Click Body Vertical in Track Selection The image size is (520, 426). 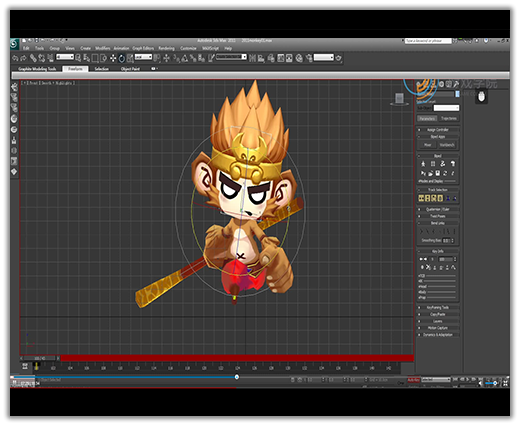[x=427, y=198]
